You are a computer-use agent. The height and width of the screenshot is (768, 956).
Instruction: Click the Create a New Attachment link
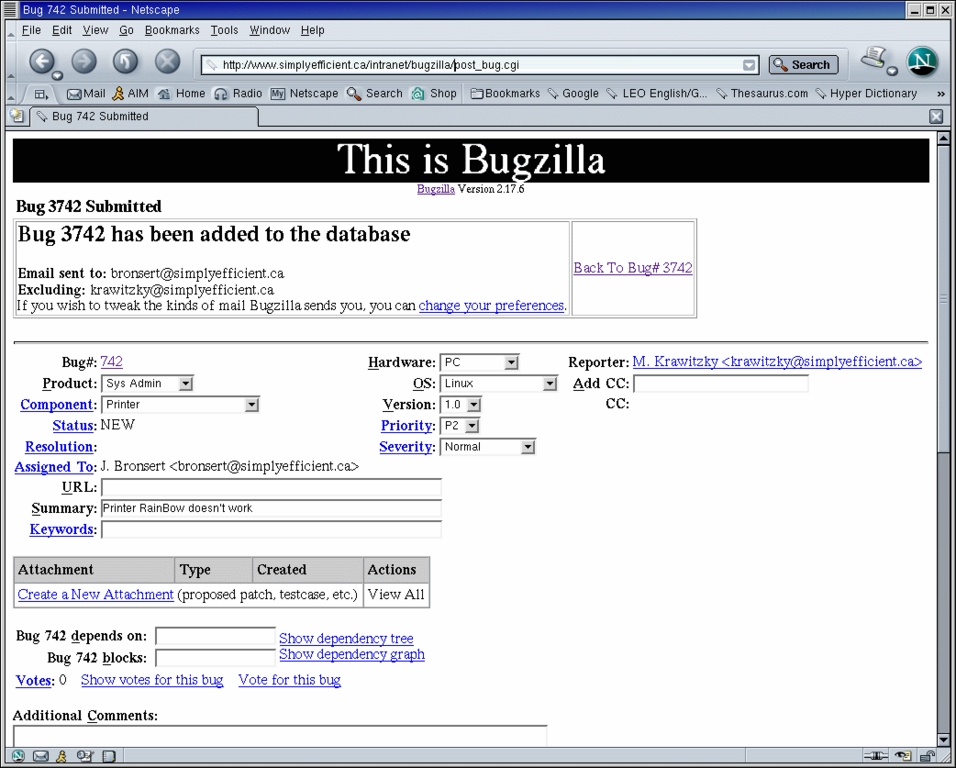click(95, 595)
